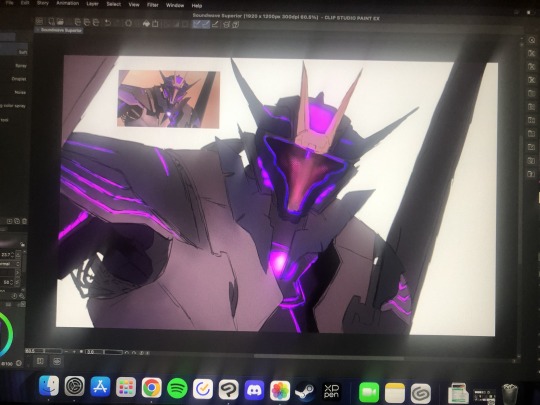Click the help support icon at command bar end
This screenshot has height=405, width=540.
point(236,24)
